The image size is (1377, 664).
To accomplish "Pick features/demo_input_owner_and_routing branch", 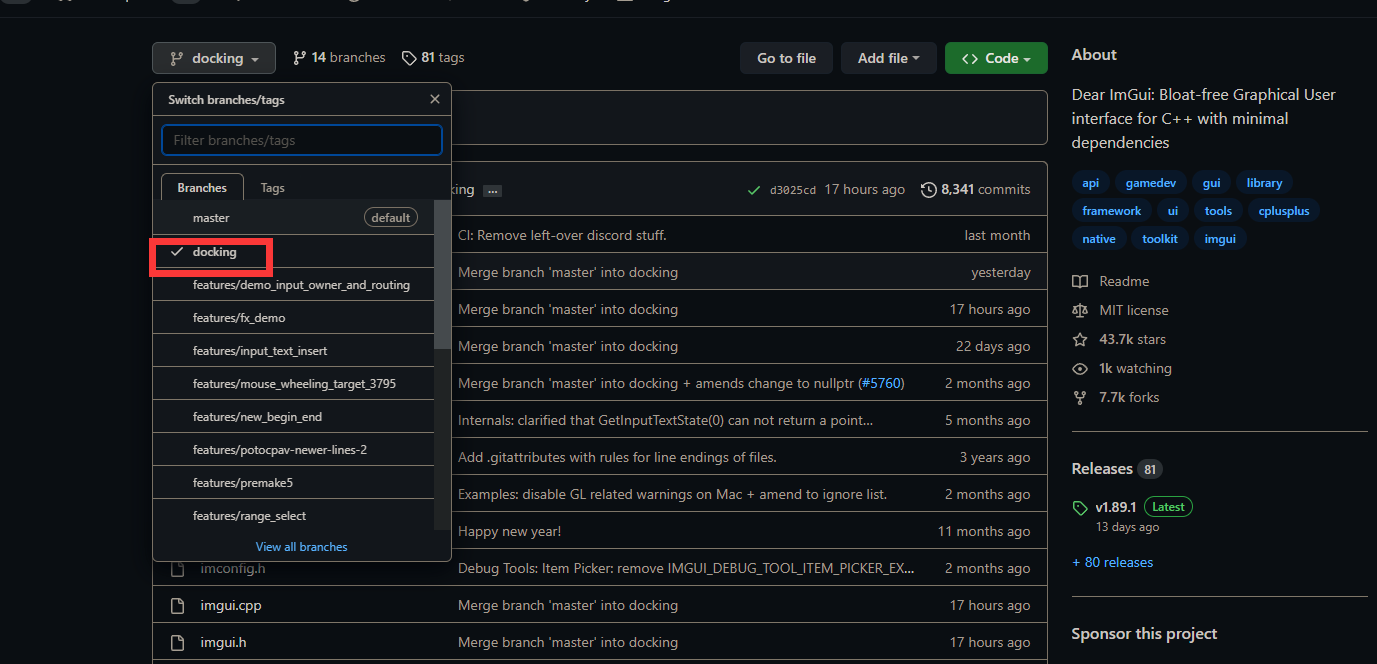I will (x=294, y=285).
